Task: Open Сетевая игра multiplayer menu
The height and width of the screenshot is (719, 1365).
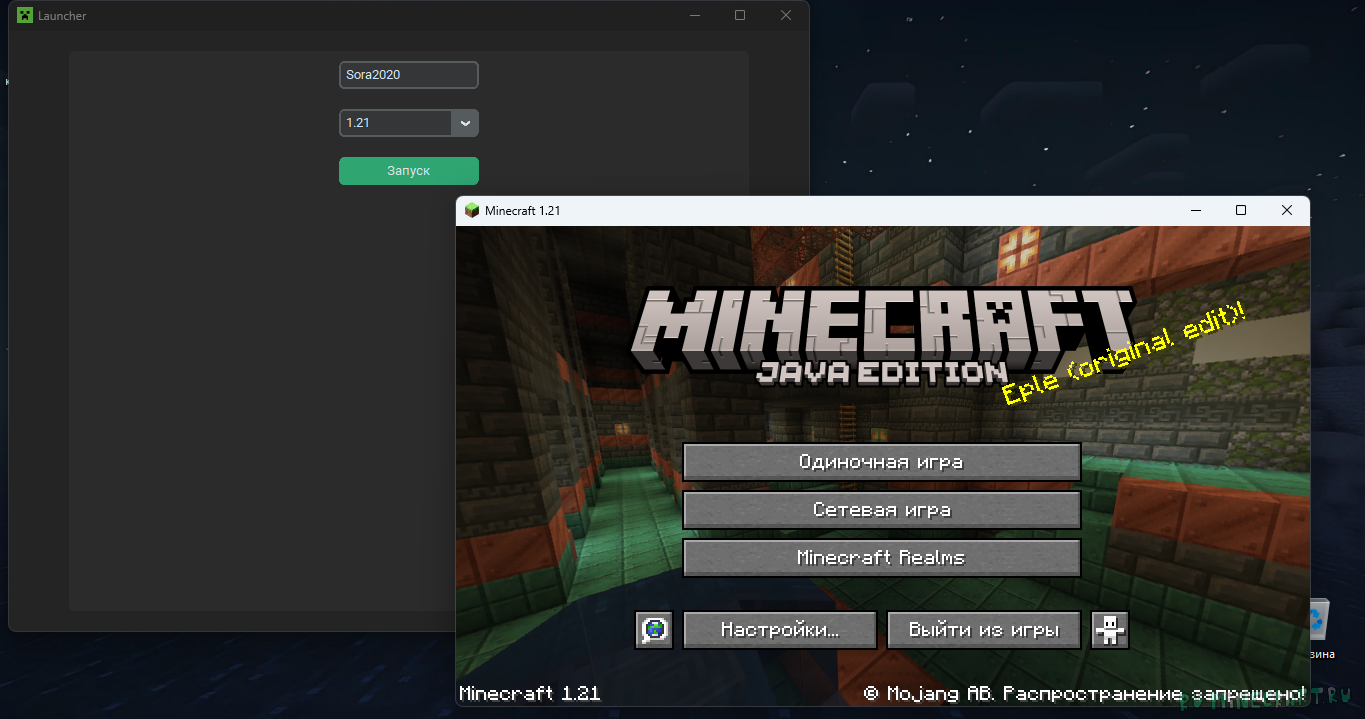Action: (x=881, y=510)
